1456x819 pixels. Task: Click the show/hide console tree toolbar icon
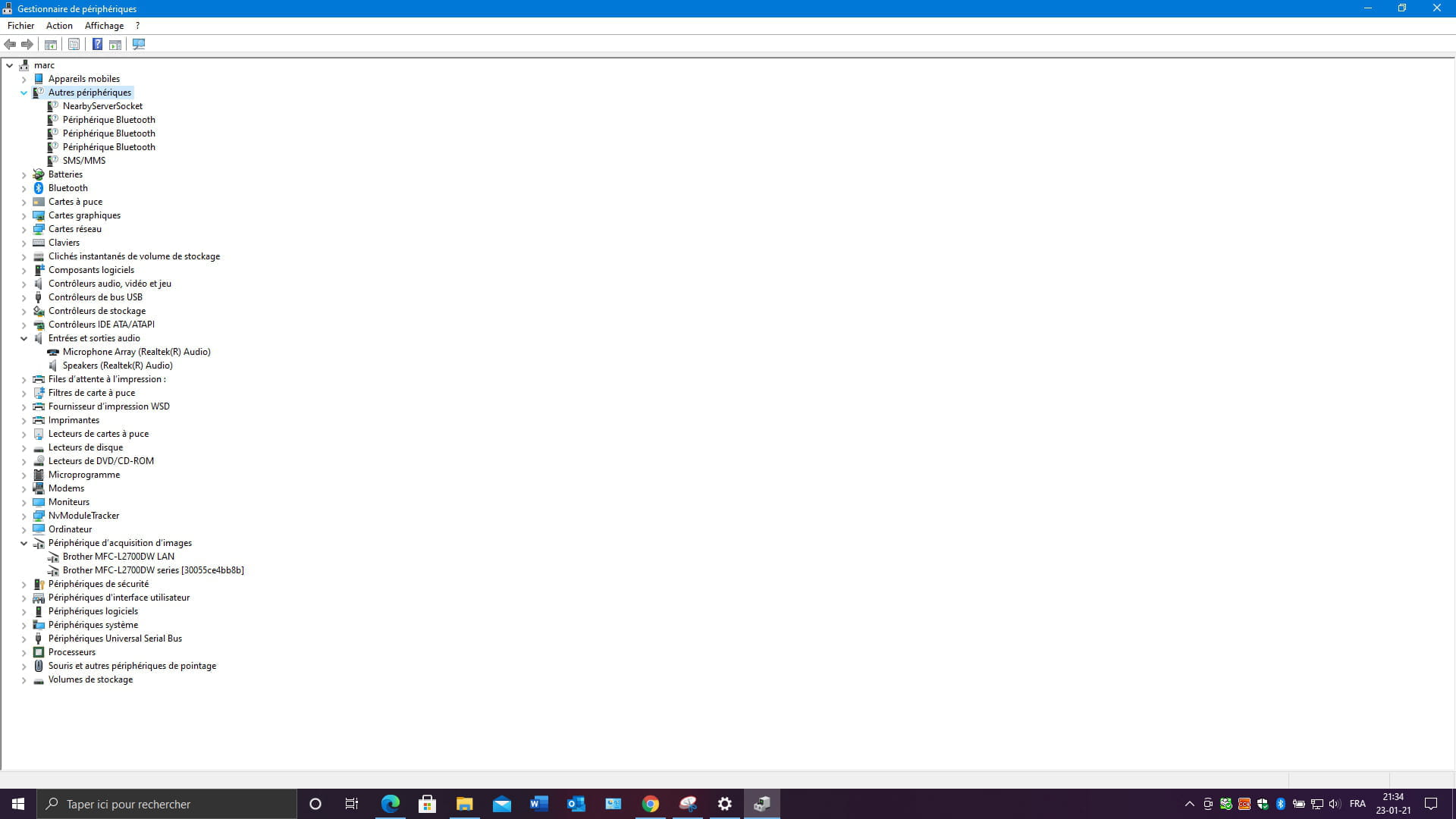51,44
